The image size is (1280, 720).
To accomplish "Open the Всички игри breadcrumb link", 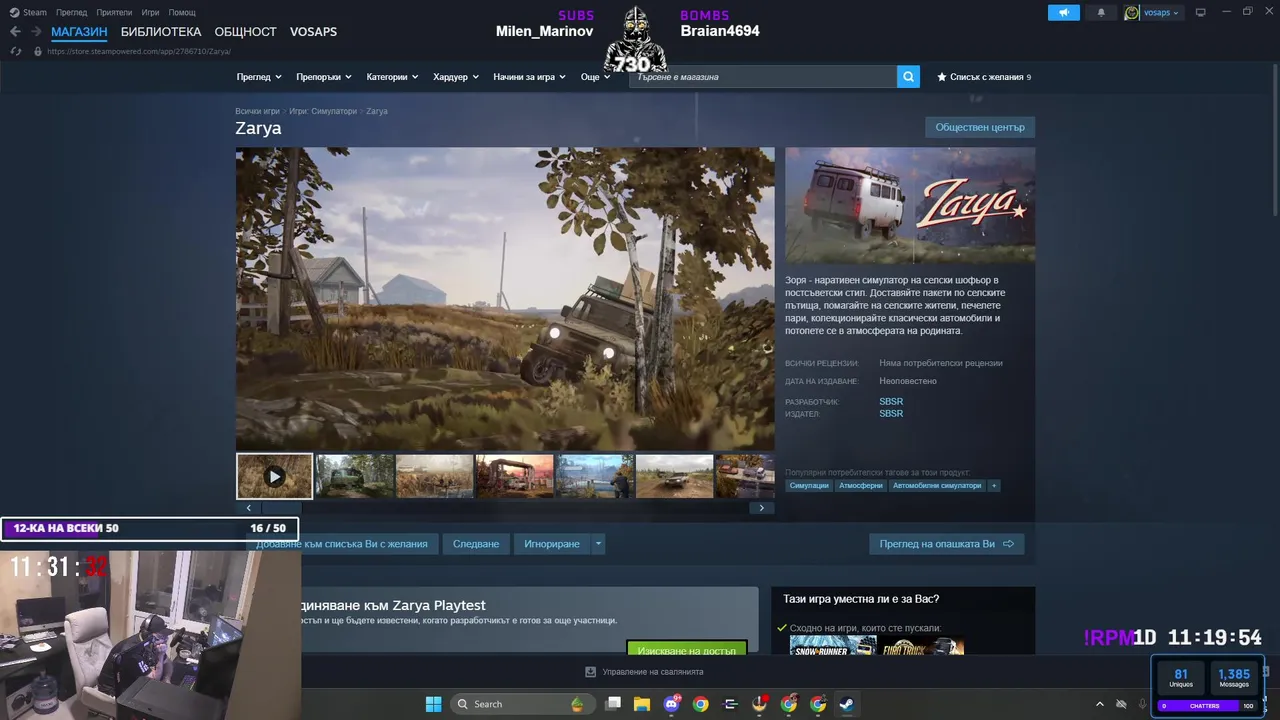I will click(x=257, y=111).
